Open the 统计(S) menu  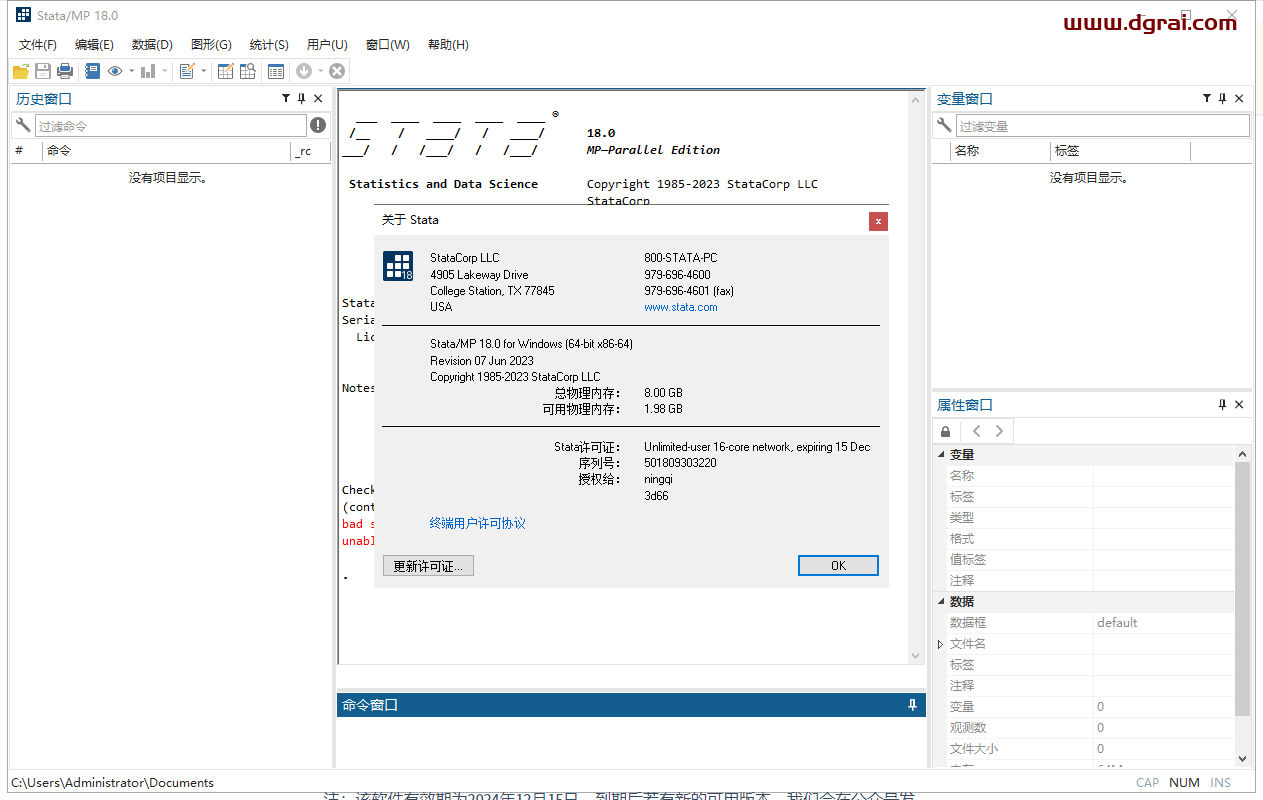tap(269, 45)
